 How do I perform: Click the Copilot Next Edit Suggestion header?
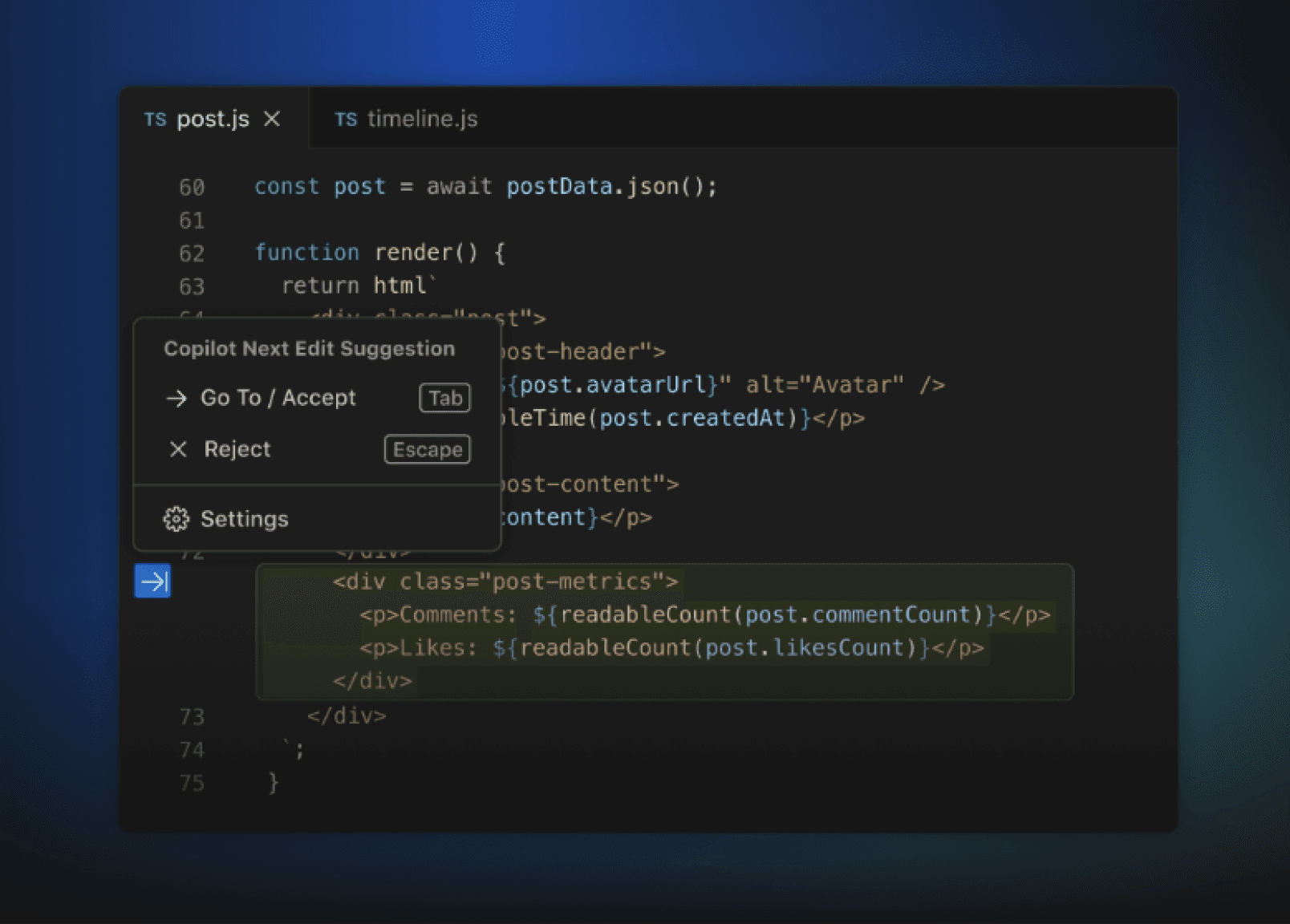pyautogui.click(x=310, y=349)
